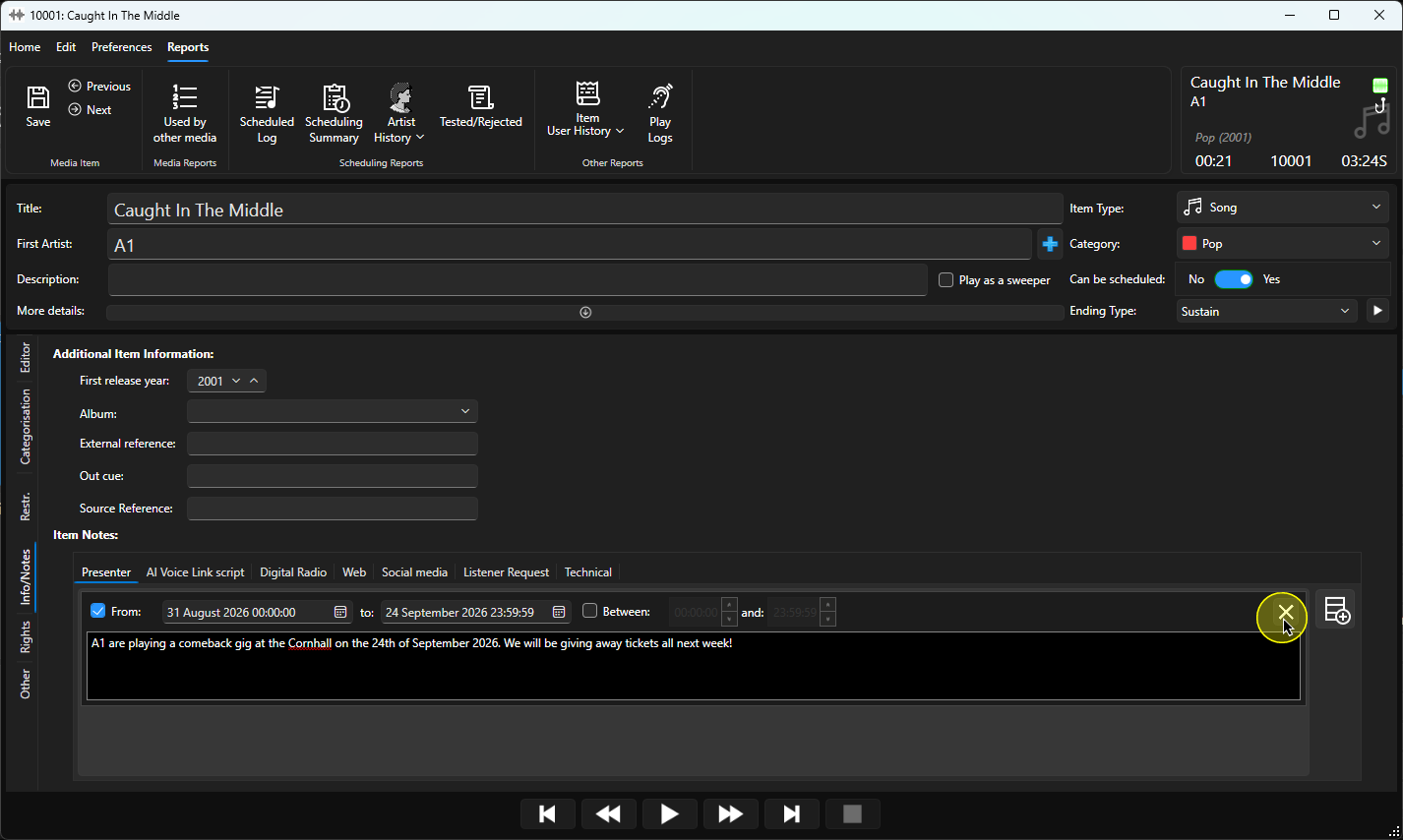Click the blue plus to add artist

[x=1050, y=244]
